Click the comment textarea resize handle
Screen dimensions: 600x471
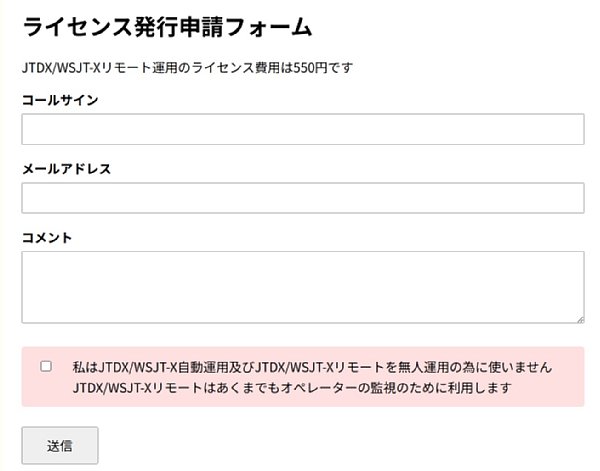[579, 318]
